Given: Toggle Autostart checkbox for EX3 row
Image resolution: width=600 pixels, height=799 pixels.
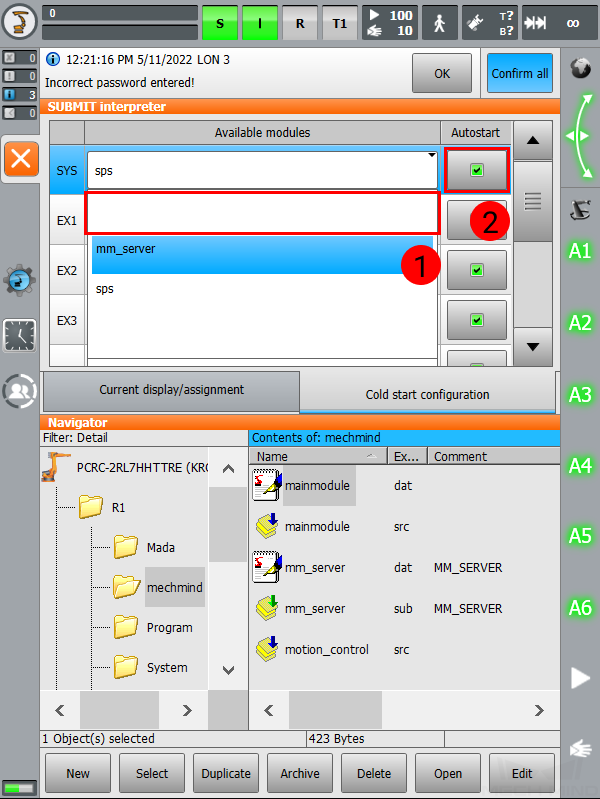Looking at the screenshot, I should click(477, 320).
